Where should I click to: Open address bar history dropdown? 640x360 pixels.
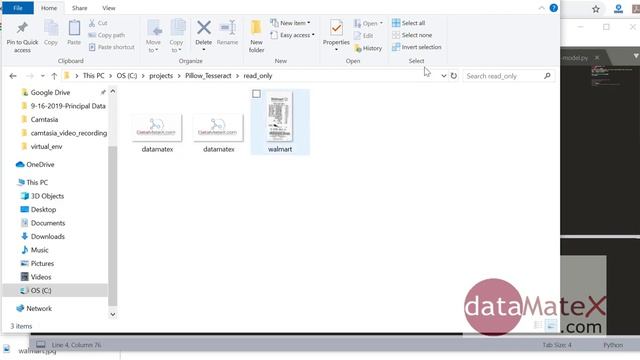click(444, 76)
